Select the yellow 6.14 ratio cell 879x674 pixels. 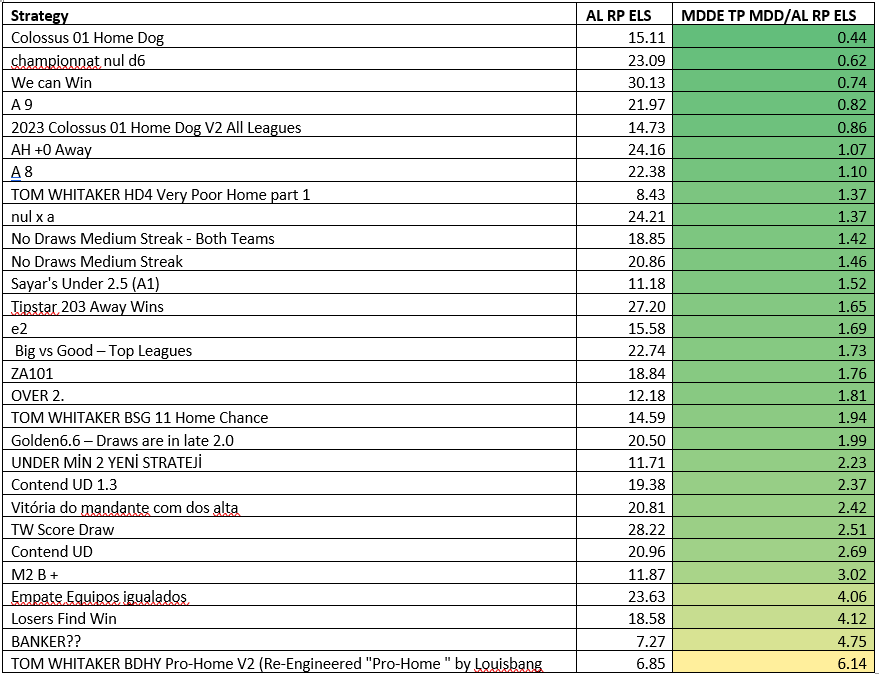click(x=773, y=663)
